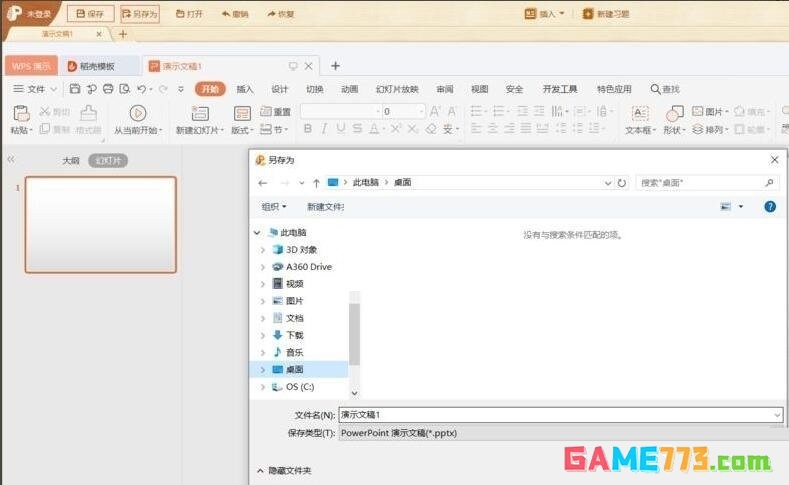
Task: Switch to the 稻壳模板 document tab
Action: pyautogui.click(x=98, y=66)
